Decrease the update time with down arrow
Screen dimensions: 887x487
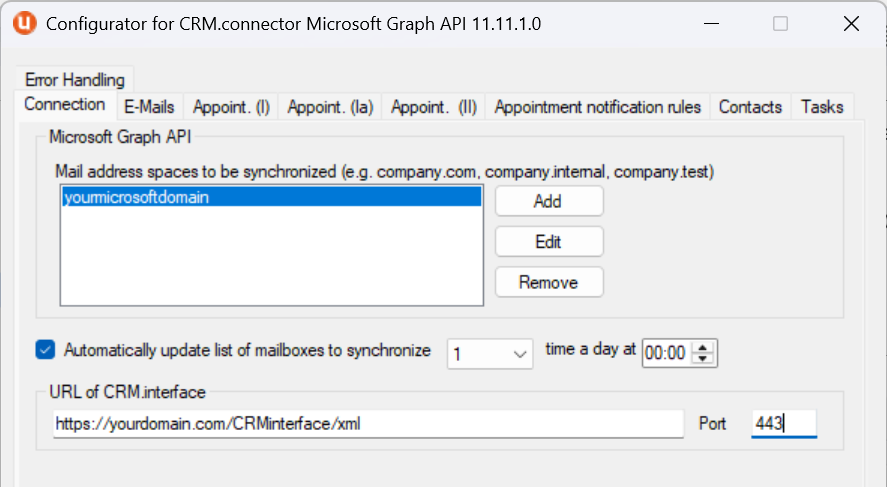click(704, 359)
